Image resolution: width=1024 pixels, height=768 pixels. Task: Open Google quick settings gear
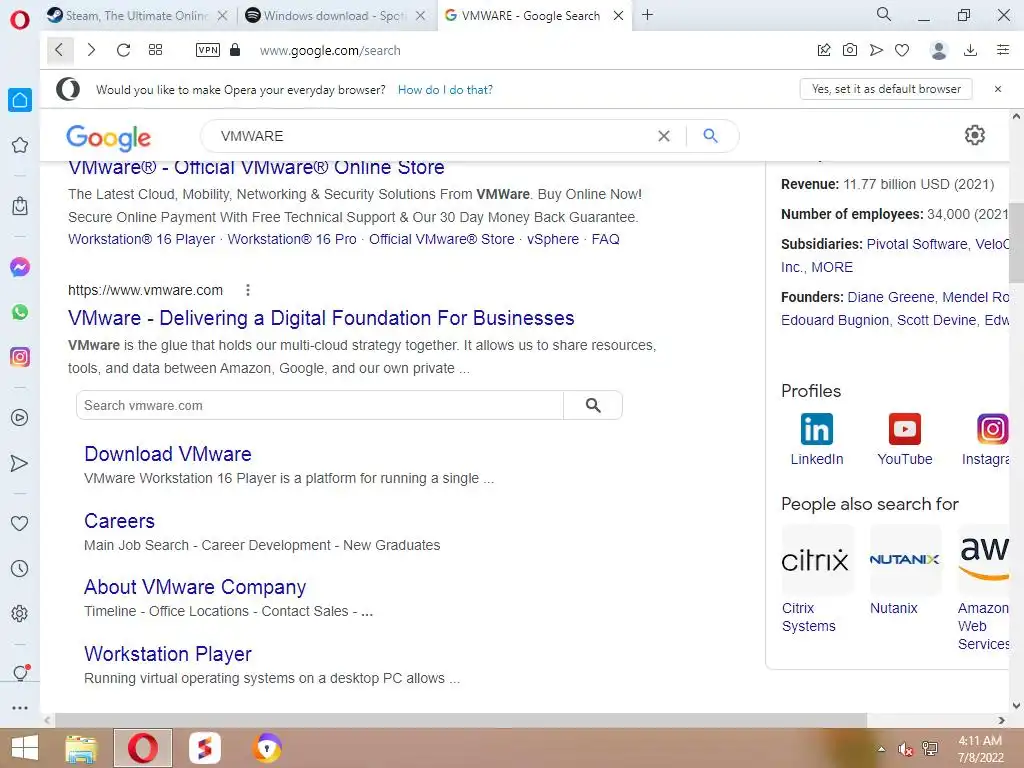coord(974,135)
